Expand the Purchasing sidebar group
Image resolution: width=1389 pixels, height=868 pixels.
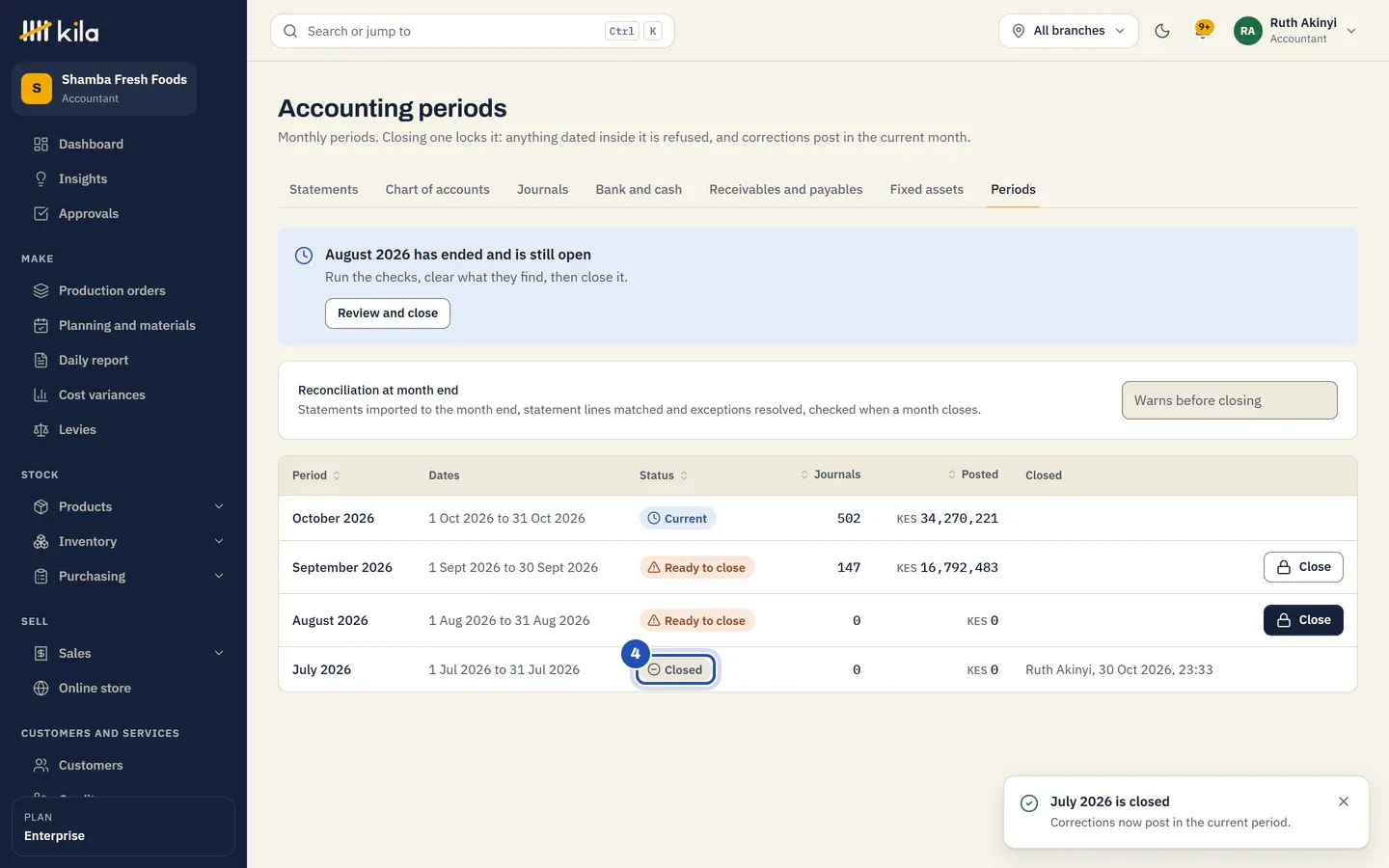[123, 577]
